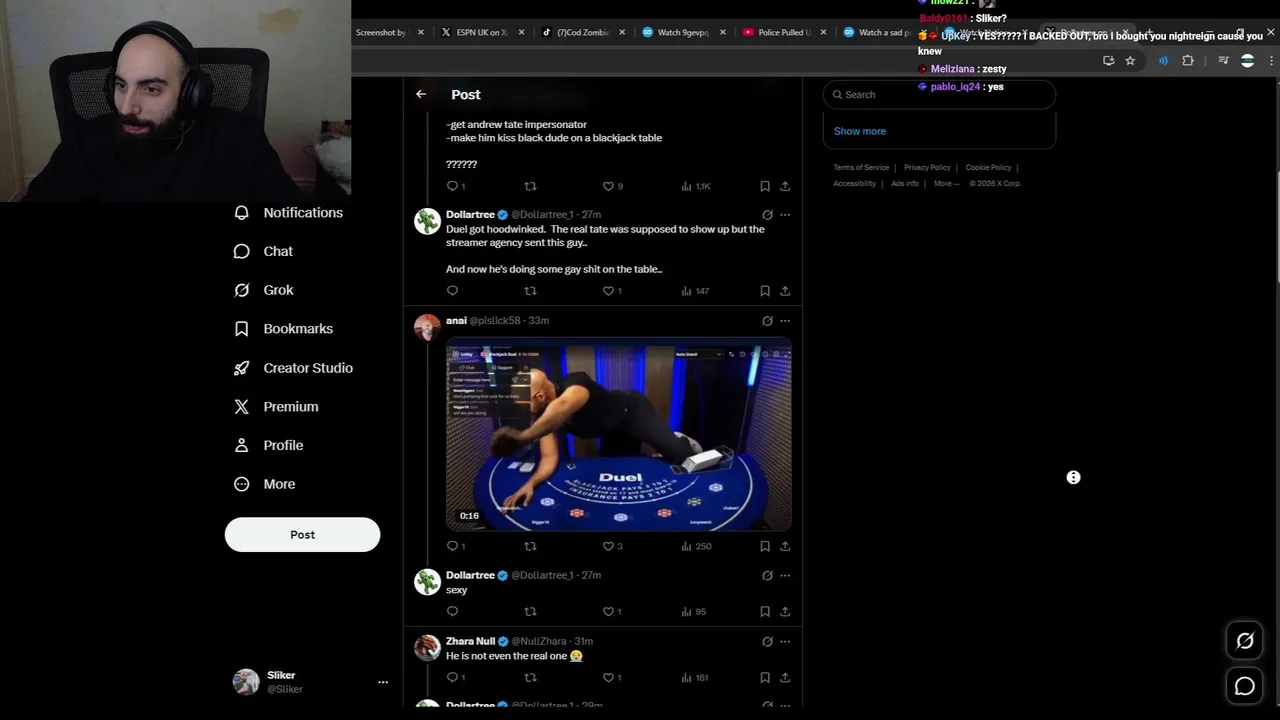Open more options on hoodwinked post
The height and width of the screenshot is (720, 1280).
(x=785, y=215)
